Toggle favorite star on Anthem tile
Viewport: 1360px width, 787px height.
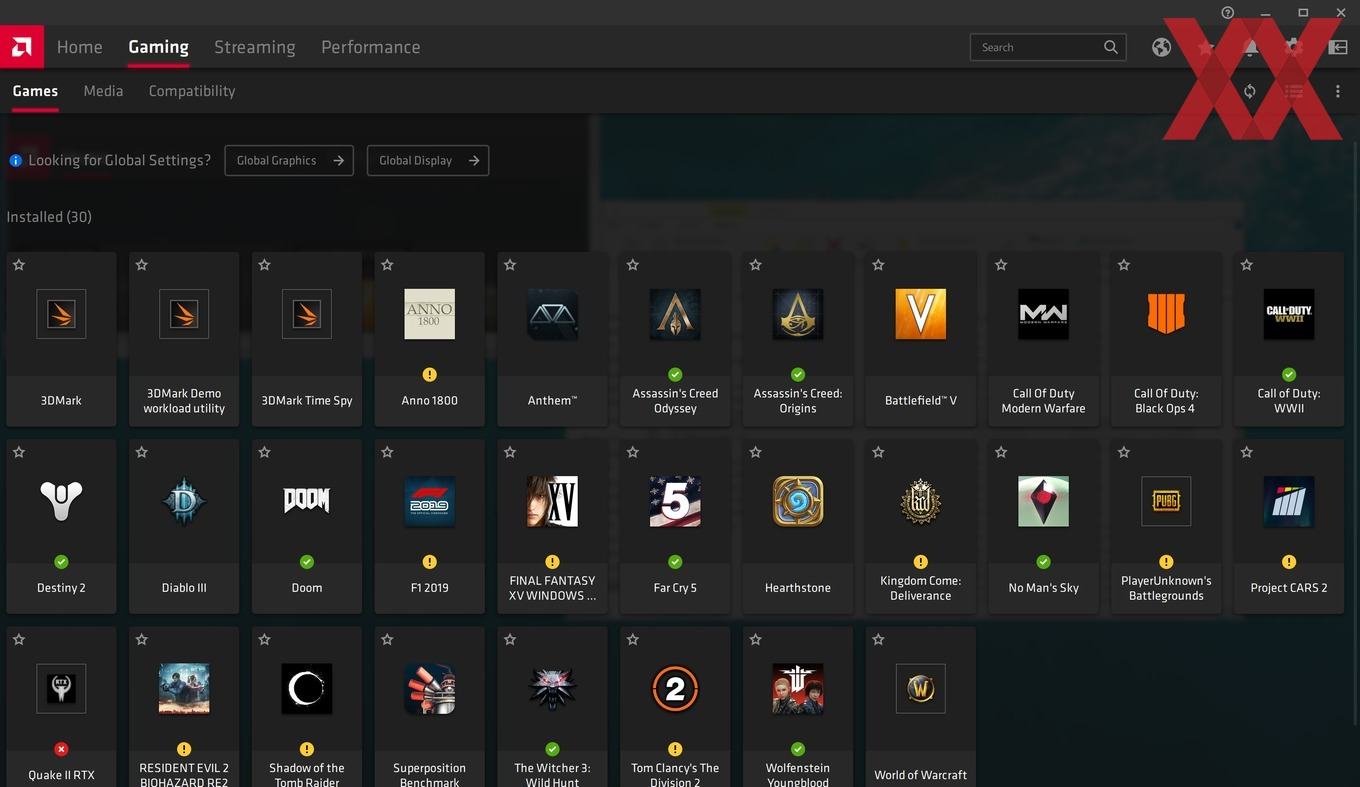(x=510, y=265)
